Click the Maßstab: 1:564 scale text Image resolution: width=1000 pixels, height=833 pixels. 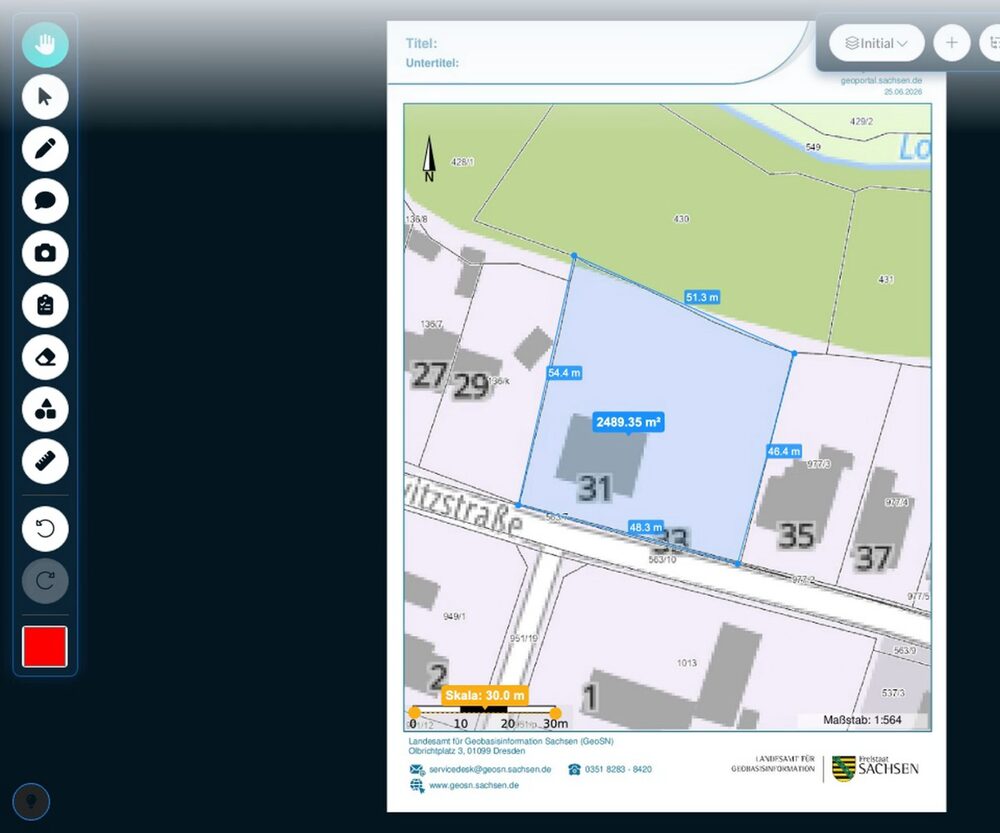(x=862, y=720)
